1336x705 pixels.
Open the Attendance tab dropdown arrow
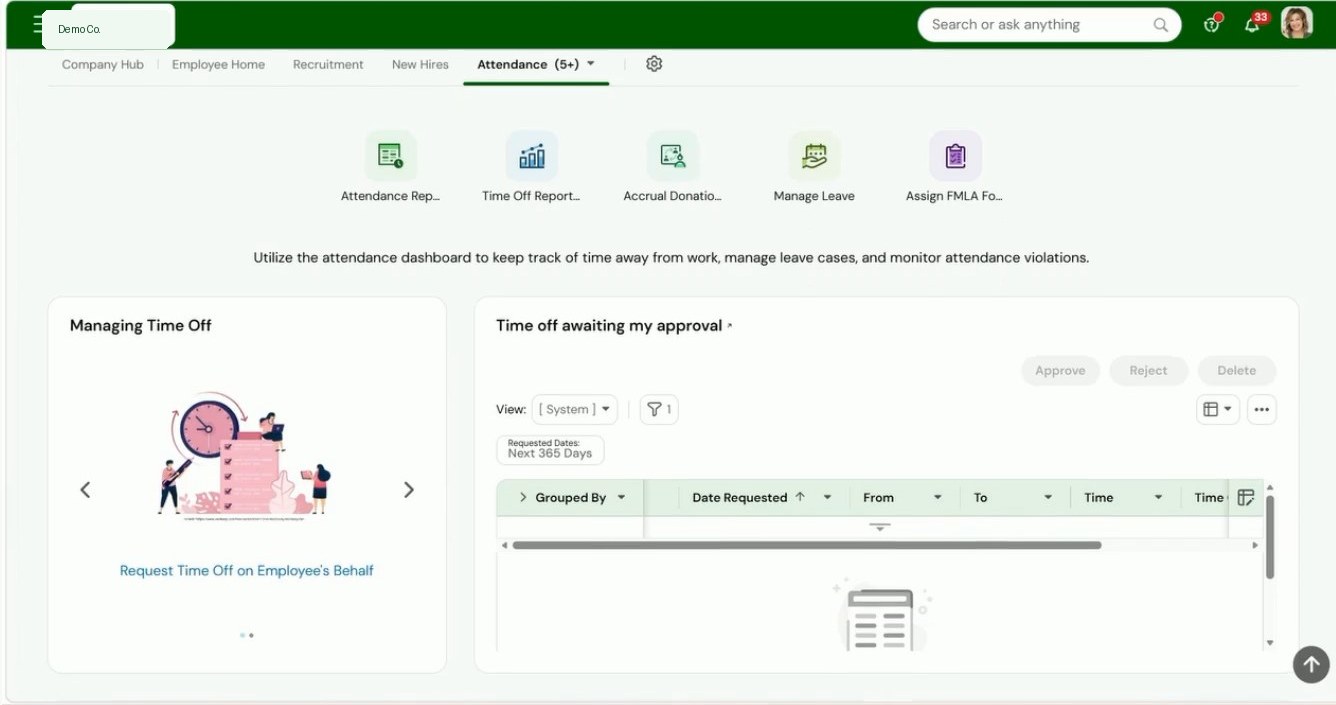pos(590,64)
